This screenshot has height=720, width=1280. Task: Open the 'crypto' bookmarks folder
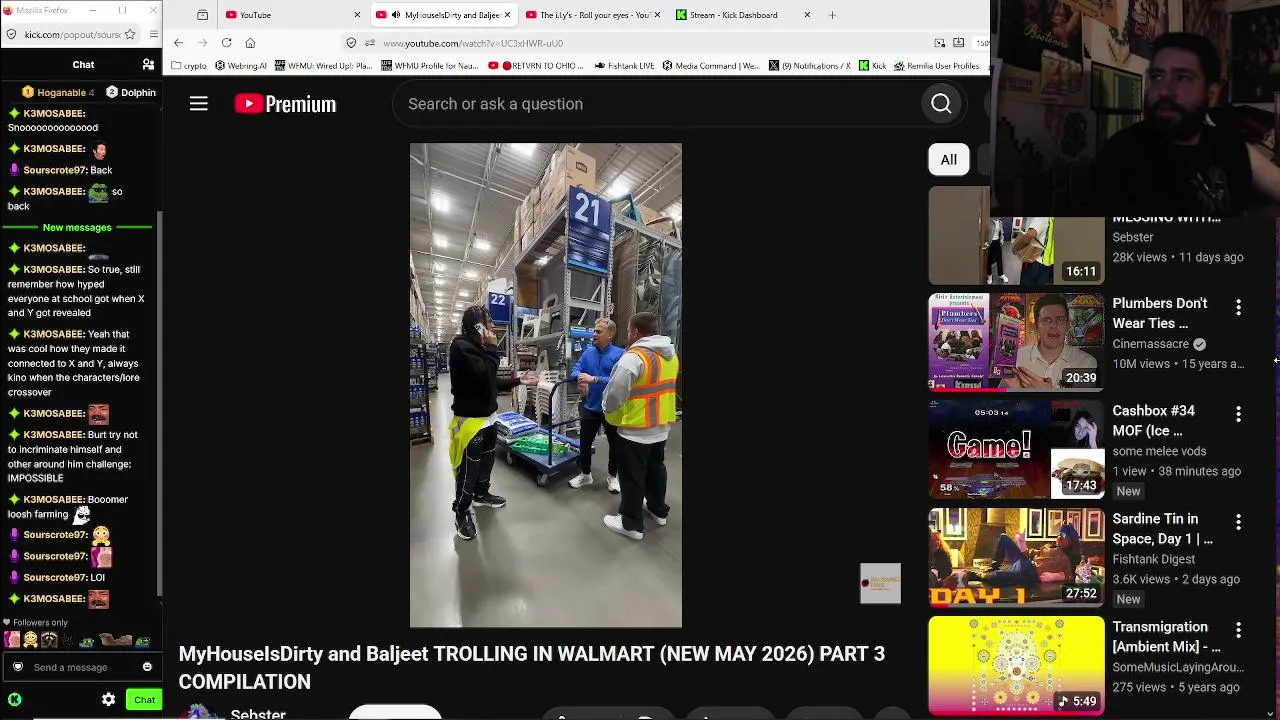click(x=189, y=66)
